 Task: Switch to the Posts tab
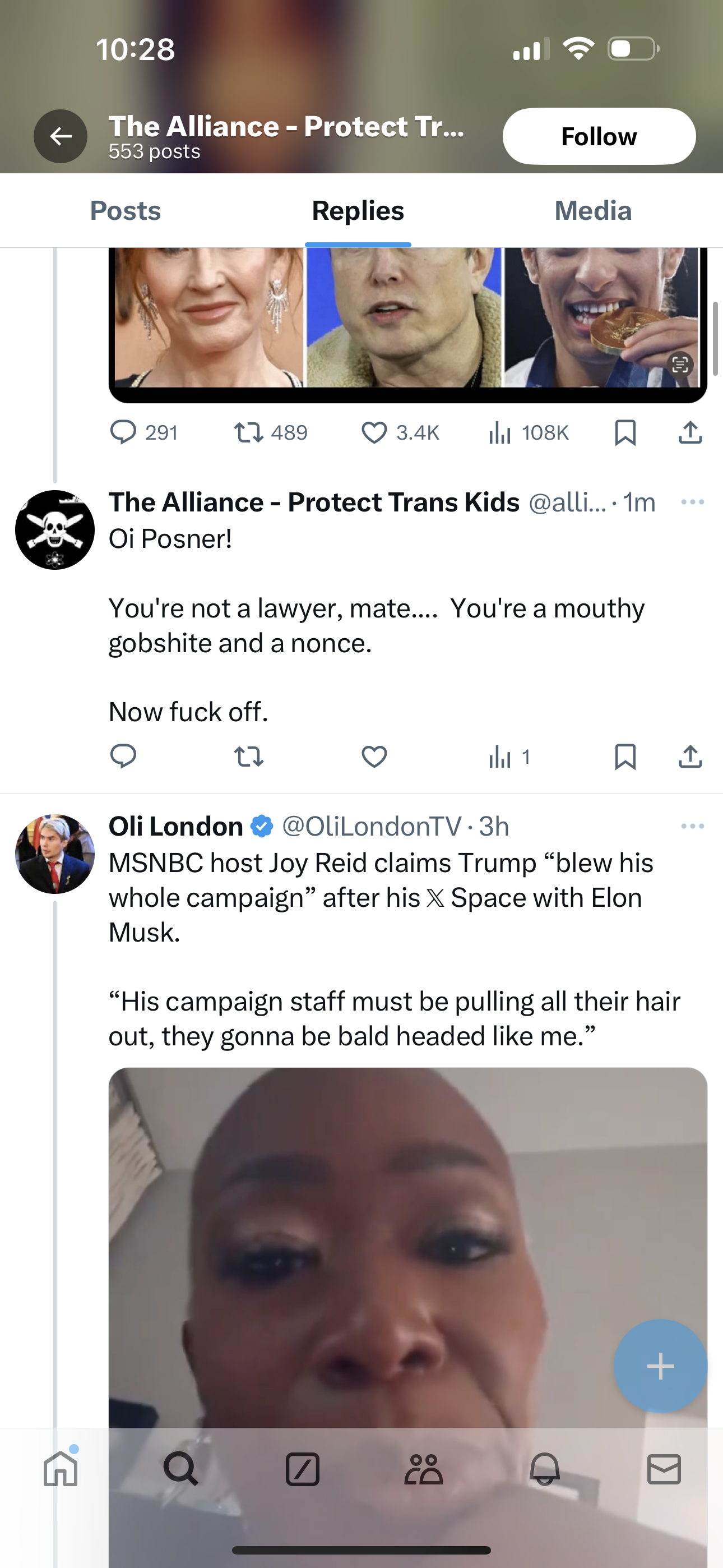click(126, 211)
